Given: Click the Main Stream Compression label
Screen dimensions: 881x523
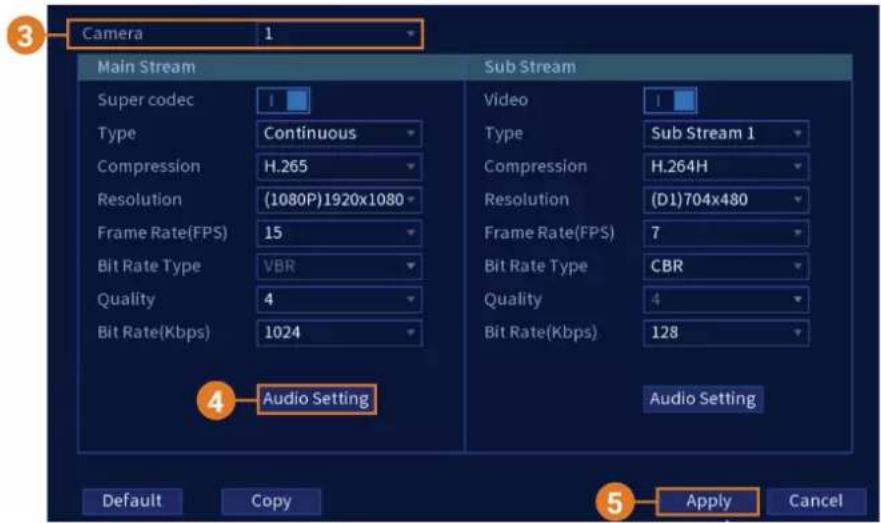Looking at the screenshot, I should click(148, 167).
